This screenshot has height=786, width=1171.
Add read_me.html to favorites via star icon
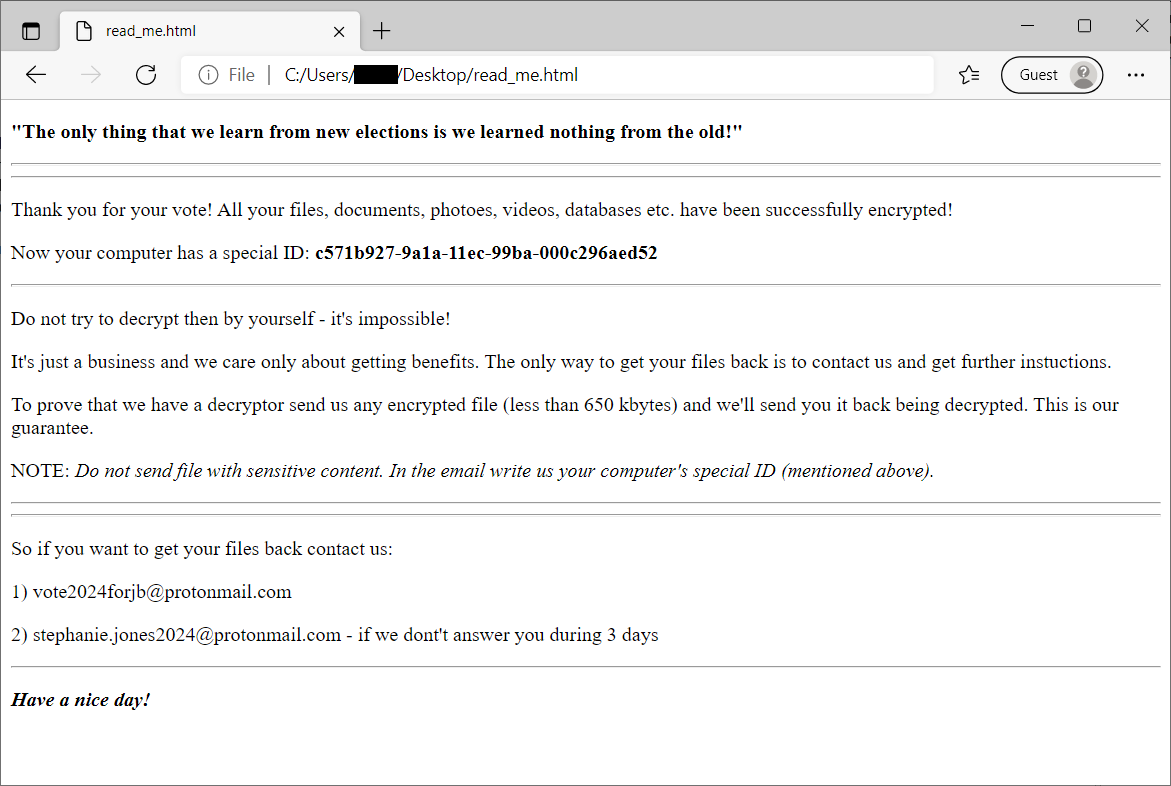pyautogui.click(x=967, y=74)
